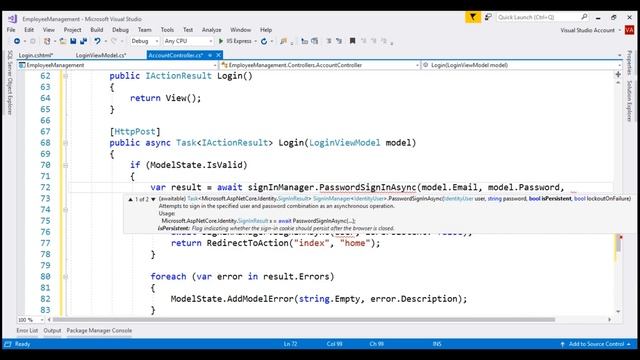Open the File menu
This screenshot has width=640, height=360.
click(x=11, y=30)
